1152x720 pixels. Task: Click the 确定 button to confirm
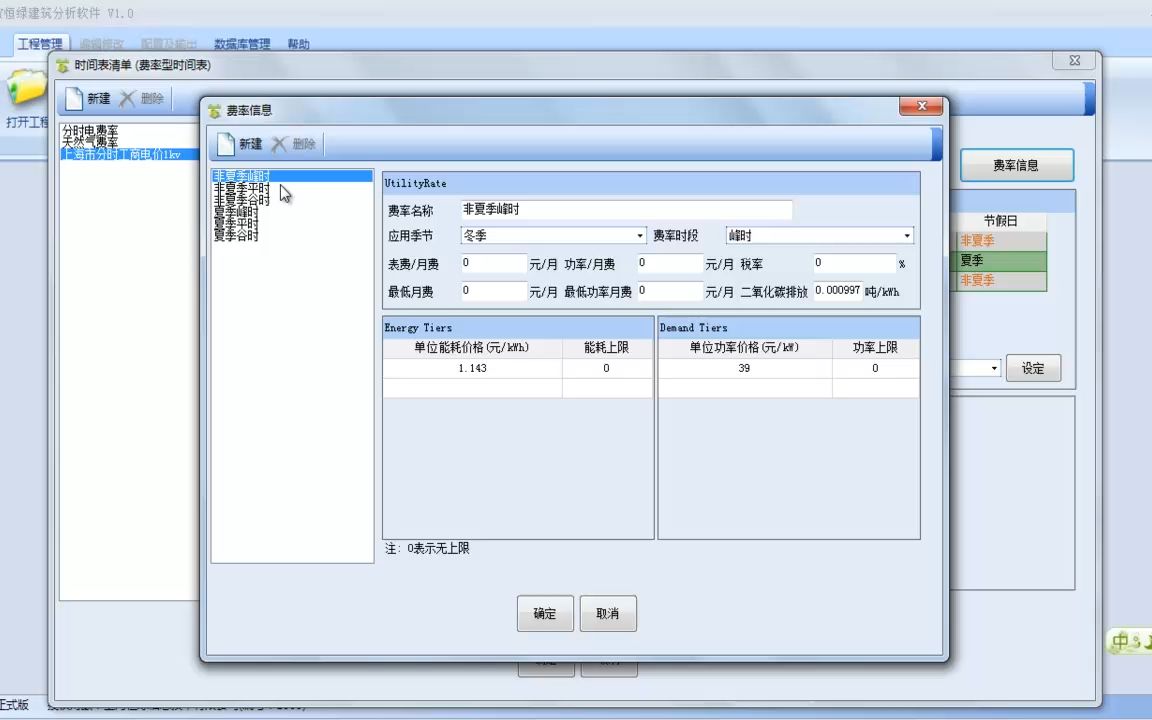click(545, 613)
